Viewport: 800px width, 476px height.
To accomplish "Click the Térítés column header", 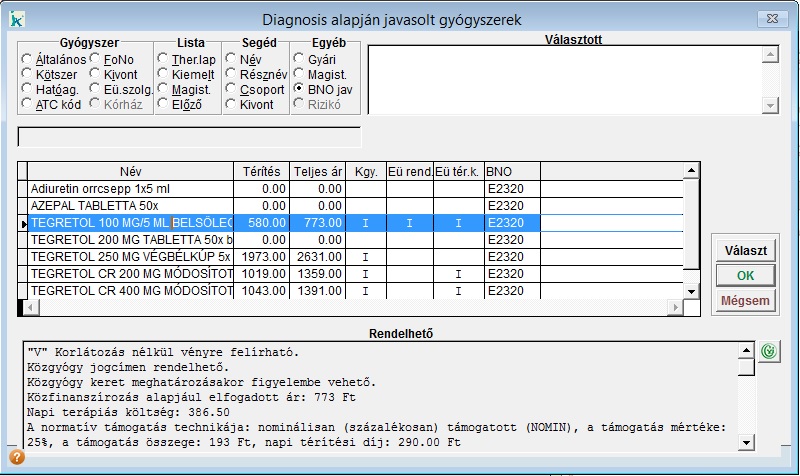I will click(259, 171).
